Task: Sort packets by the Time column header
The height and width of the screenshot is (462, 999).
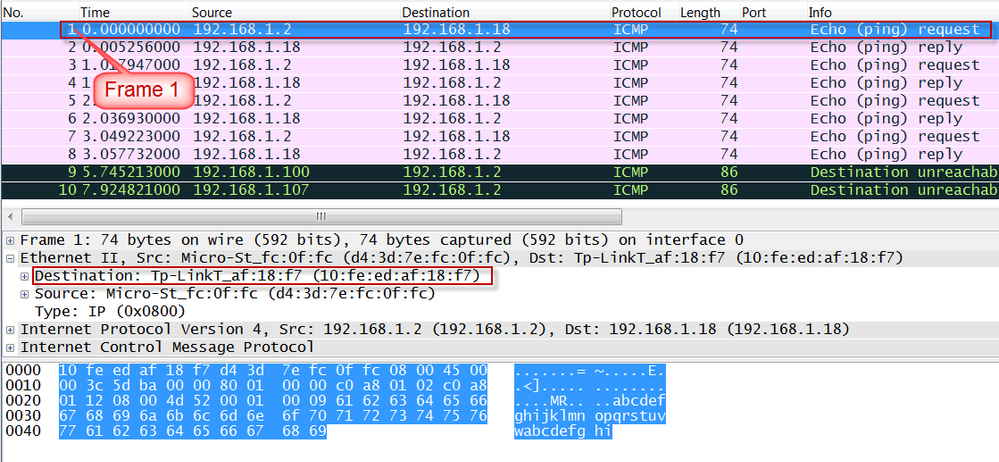Action: [x=134, y=12]
